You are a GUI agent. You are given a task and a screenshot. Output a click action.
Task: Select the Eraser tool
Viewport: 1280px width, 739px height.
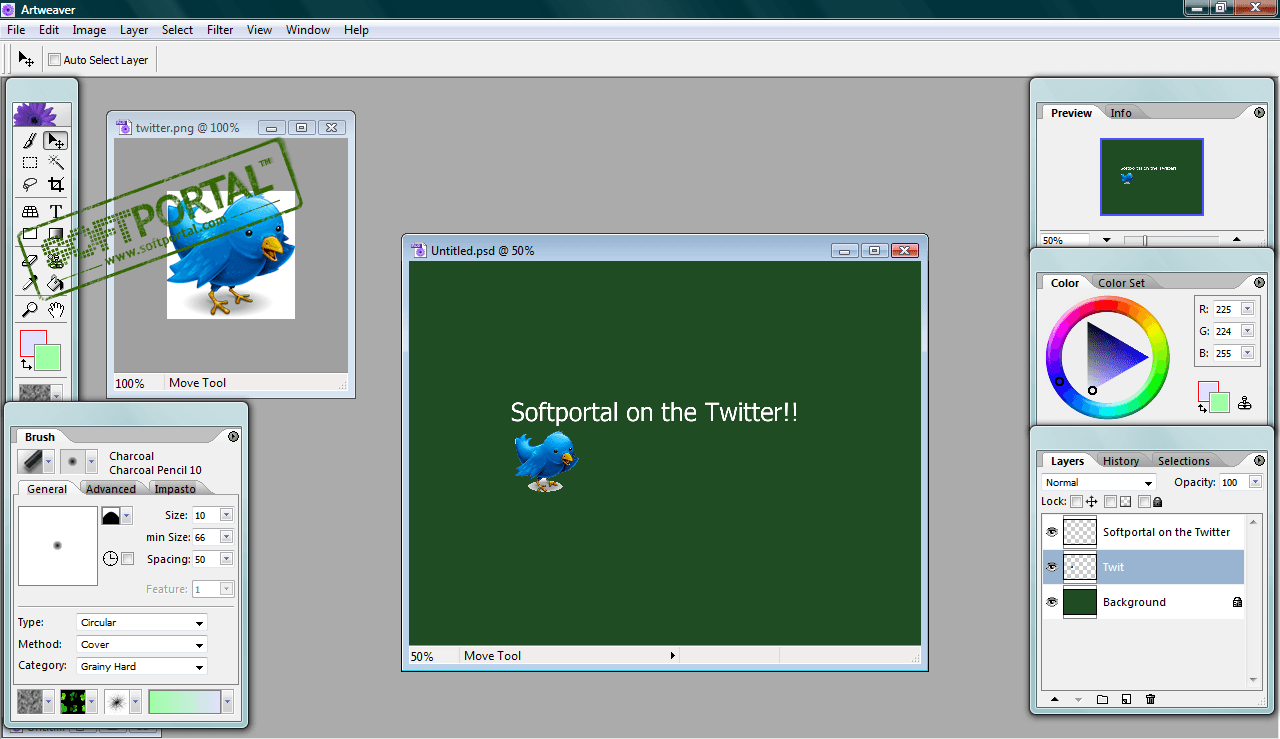point(30,260)
